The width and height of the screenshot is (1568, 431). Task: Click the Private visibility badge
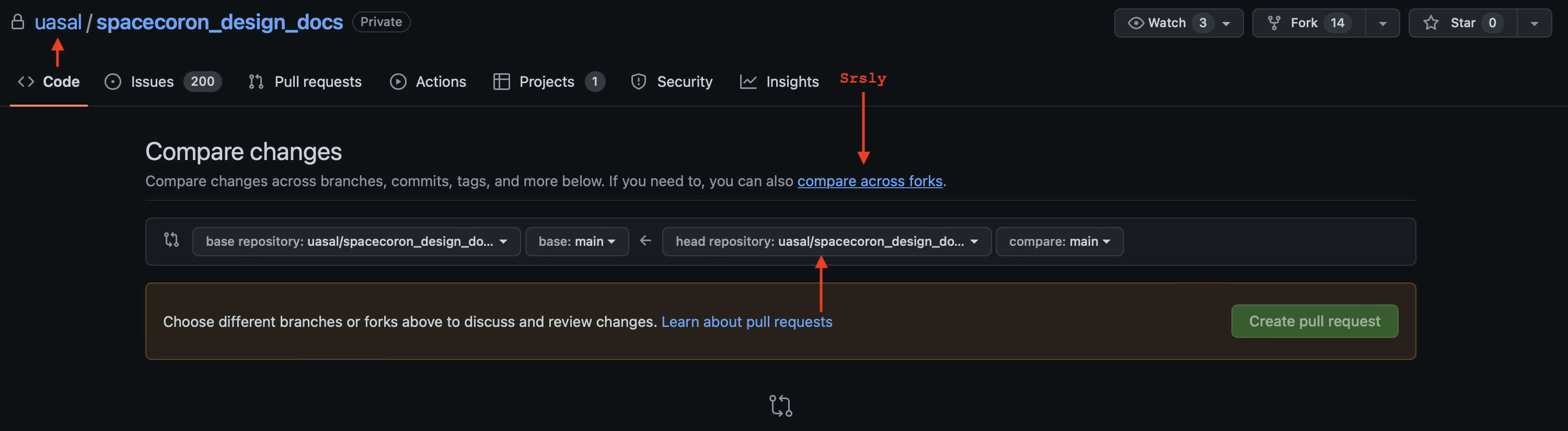[x=381, y=22]
